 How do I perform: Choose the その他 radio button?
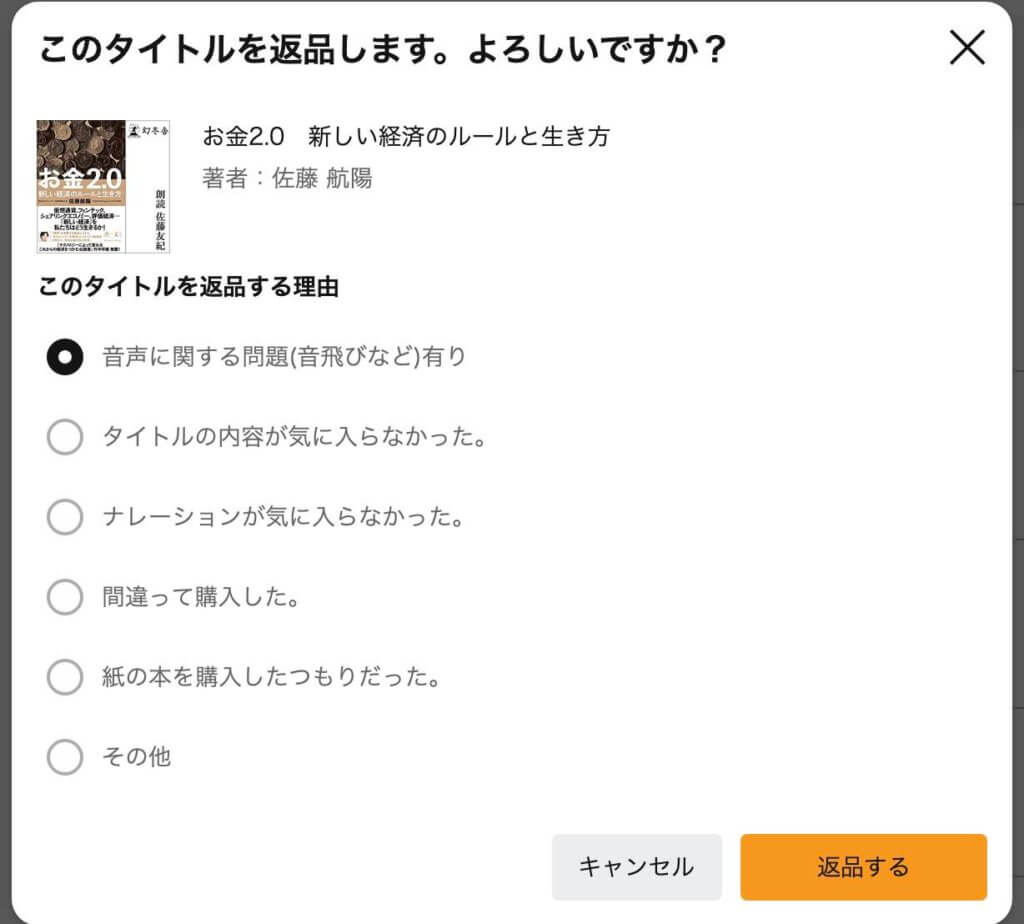pyautogui.click(x=65, y=757)
